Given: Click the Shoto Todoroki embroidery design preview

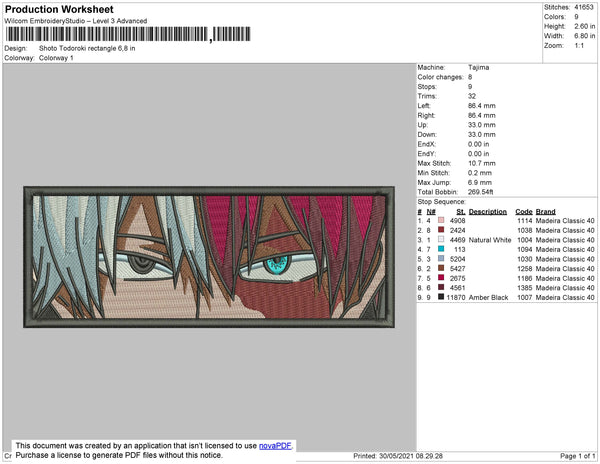Looking at the screenshot, I should tap(209, 257).
